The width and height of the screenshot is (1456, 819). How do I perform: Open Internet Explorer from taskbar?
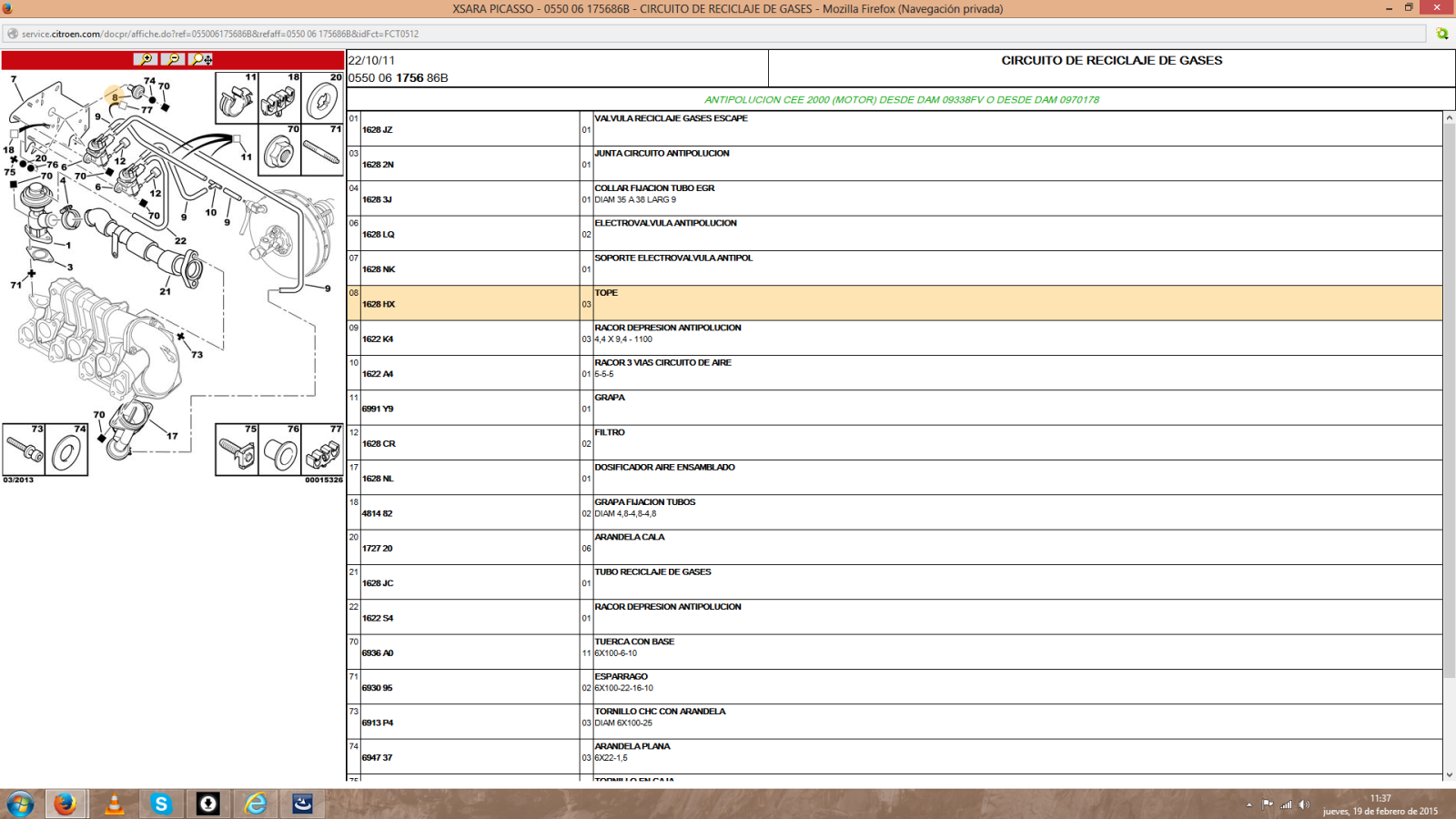256,804
